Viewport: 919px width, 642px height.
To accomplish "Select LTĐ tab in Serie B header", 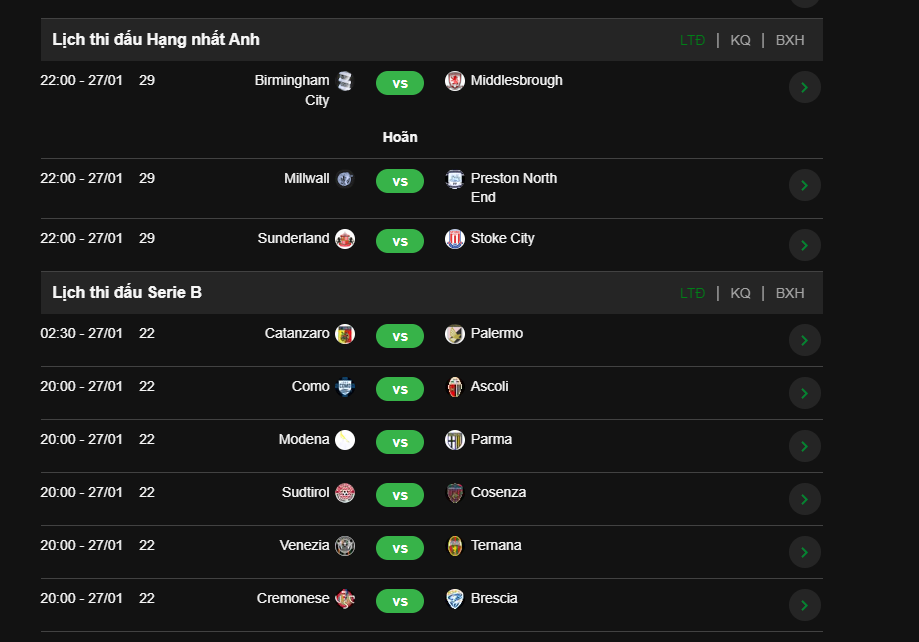I will [x=692, y=293].
